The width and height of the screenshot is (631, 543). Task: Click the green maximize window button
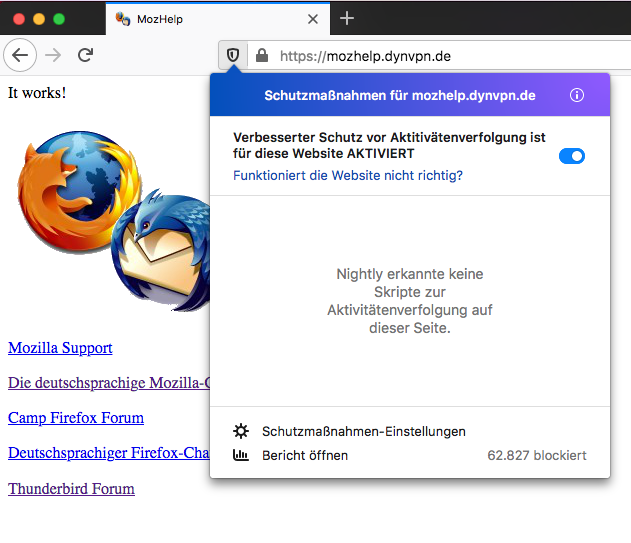point(59,19)
